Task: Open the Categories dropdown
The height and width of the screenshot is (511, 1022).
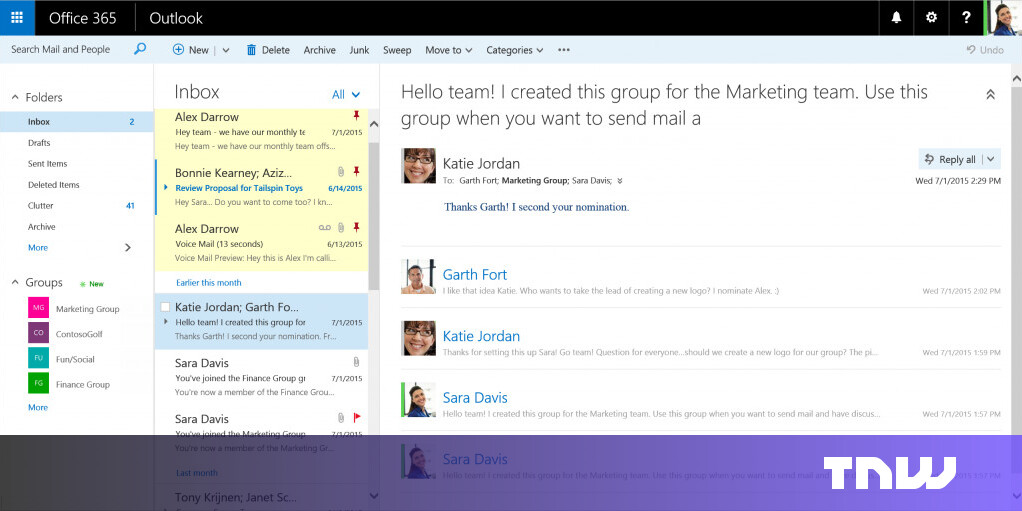Action: coord(514,50)
